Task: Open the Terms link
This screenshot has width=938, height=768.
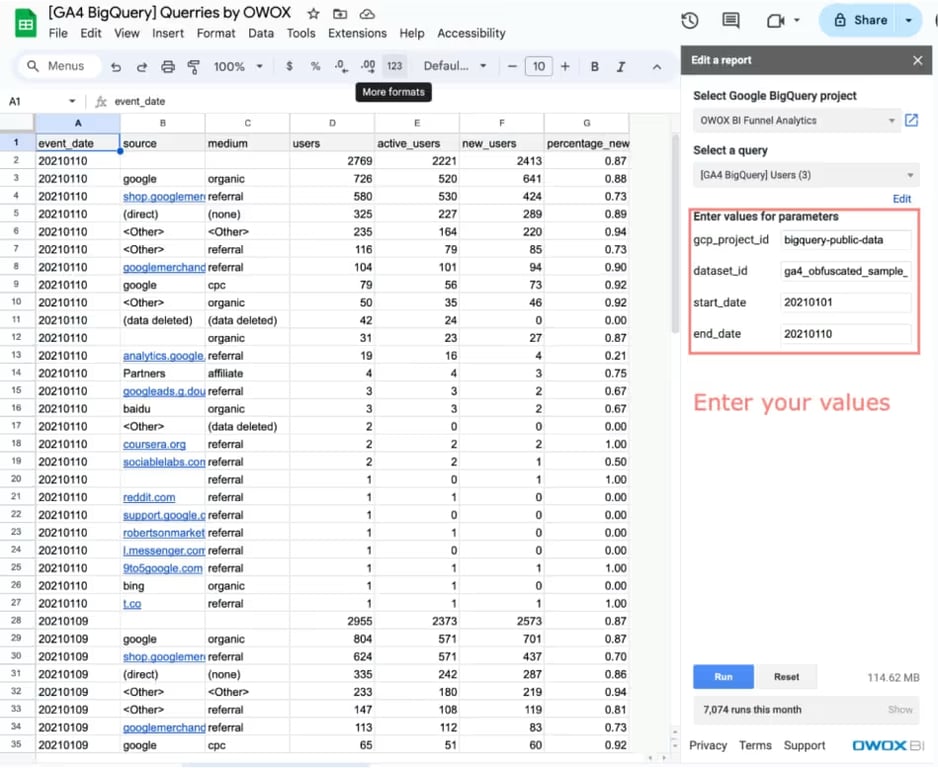Action: pyautogui.click(x=755, y=745)
